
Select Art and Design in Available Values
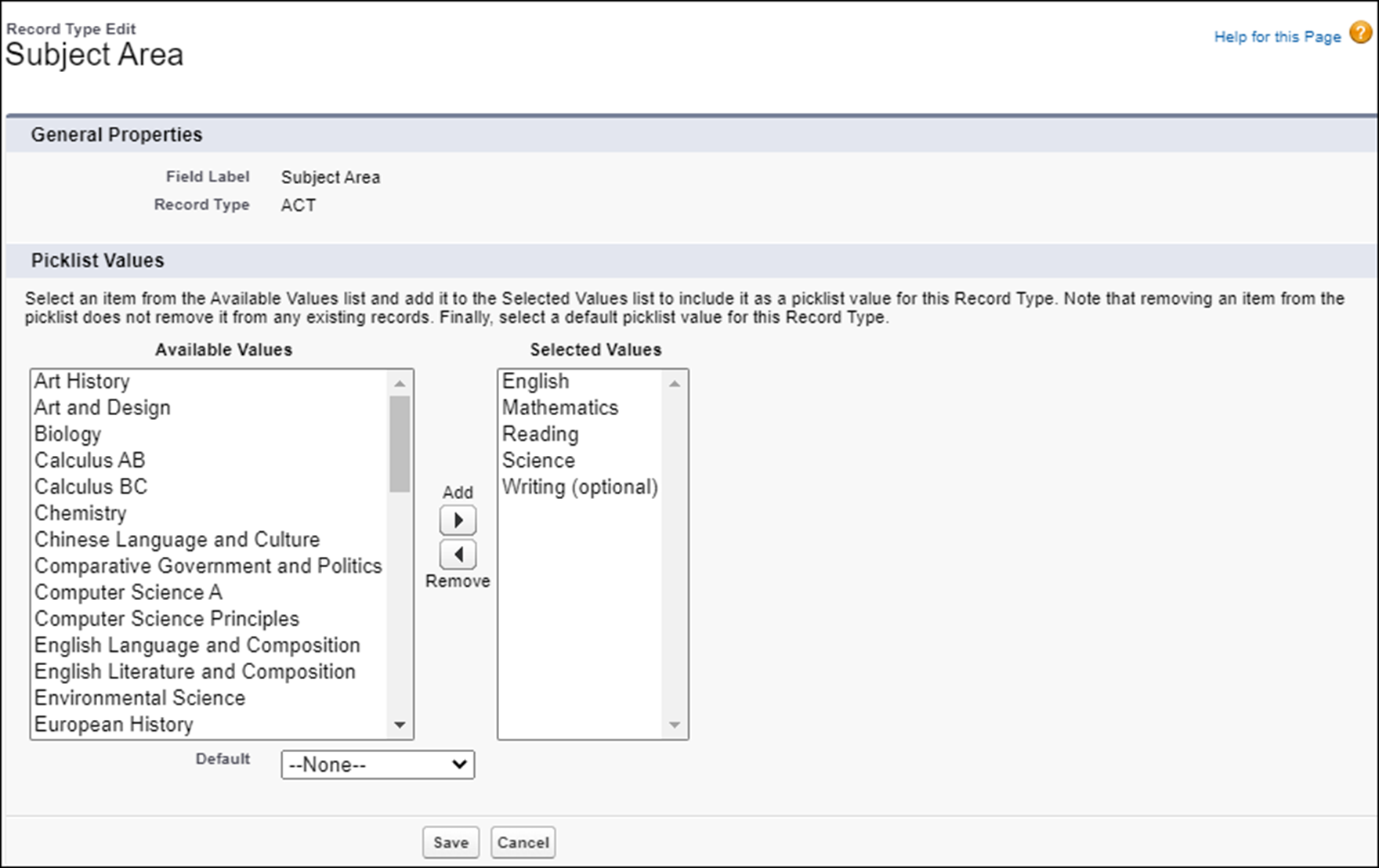(210, 408)
